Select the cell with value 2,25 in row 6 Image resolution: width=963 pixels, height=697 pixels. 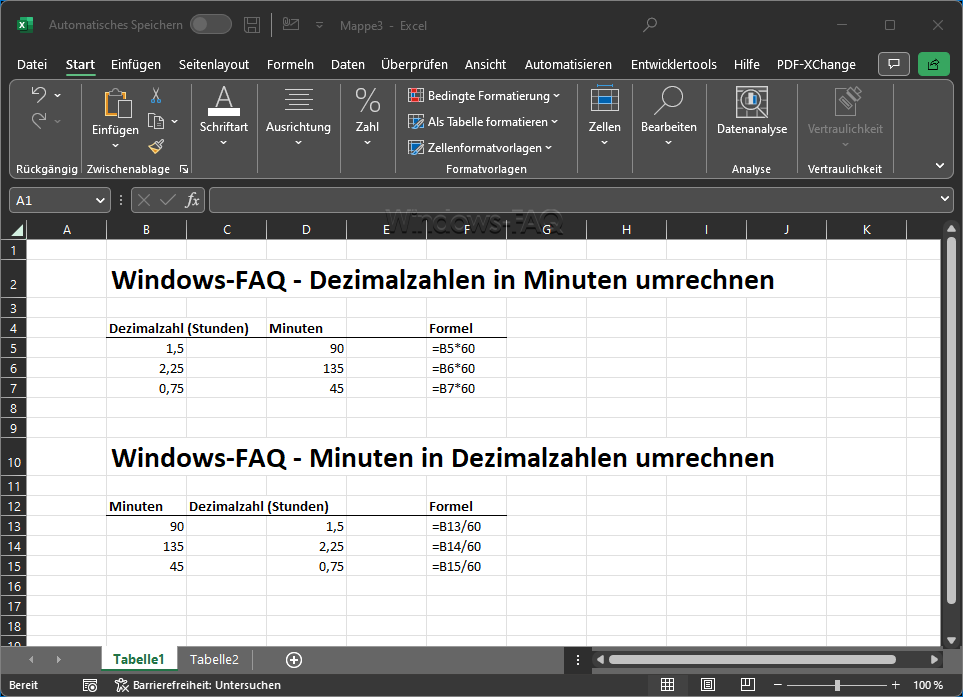146,368
